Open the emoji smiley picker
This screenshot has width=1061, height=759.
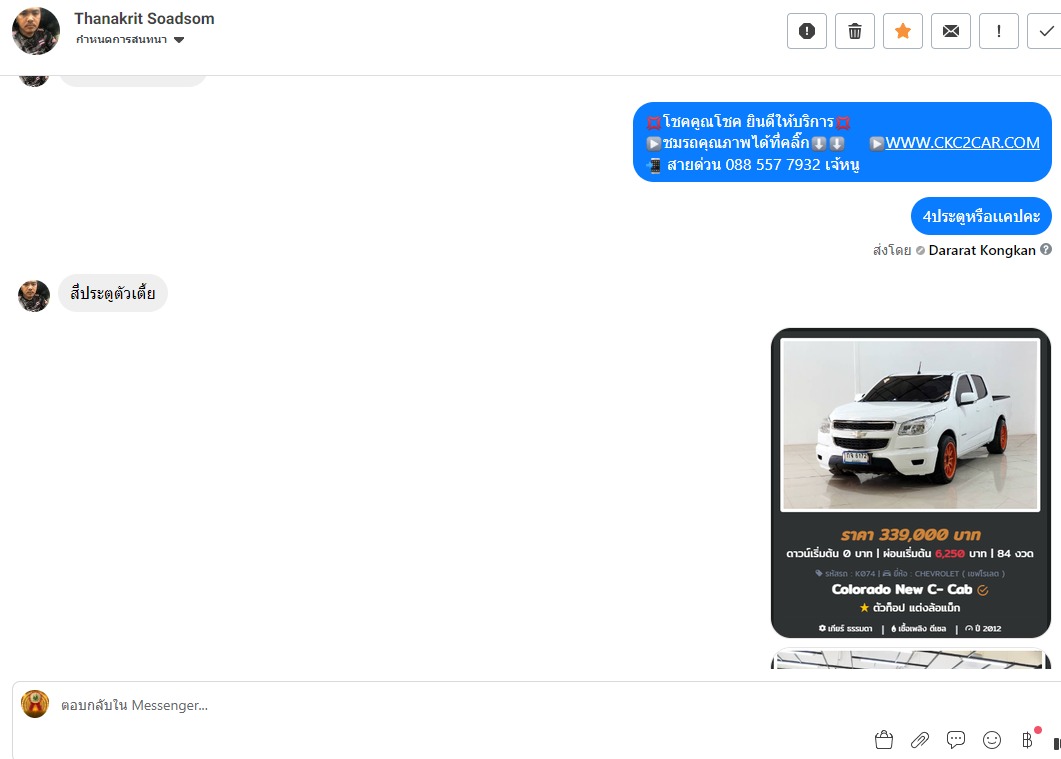pyautogui.click(x=992, y=740)
